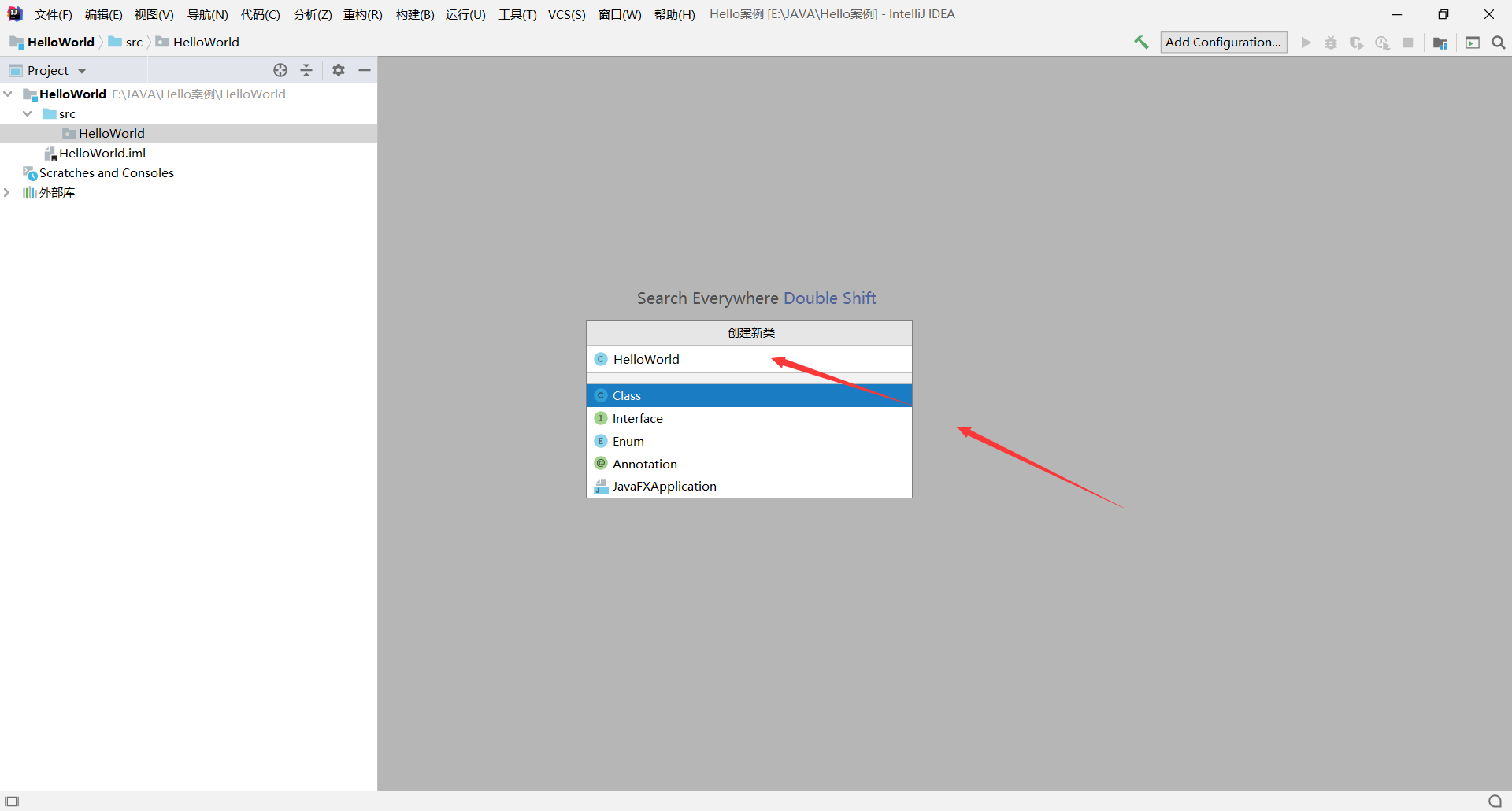The height and width of the screenshot is (811, 1512).
Task: Select Enum in the new class list
Action: coord(749,441)
